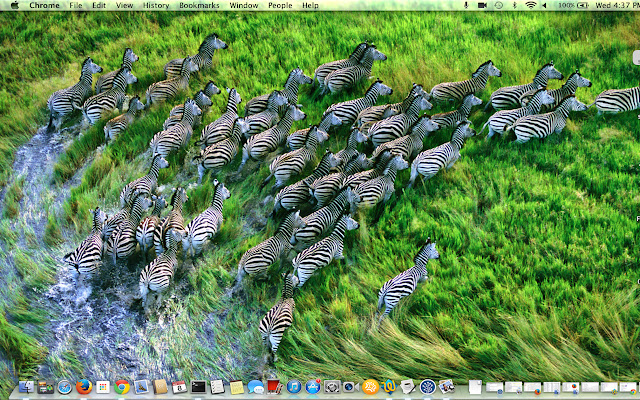Screen dimensions: 640x400
Task: Open the Edit menu
Action: tap(99, 5)
